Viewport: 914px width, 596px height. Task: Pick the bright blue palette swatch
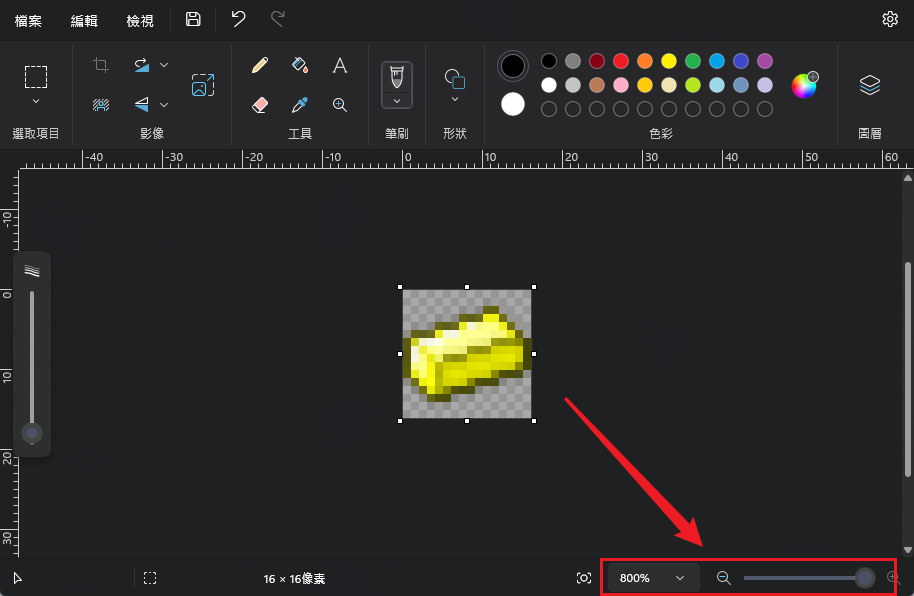coord(717,61)
